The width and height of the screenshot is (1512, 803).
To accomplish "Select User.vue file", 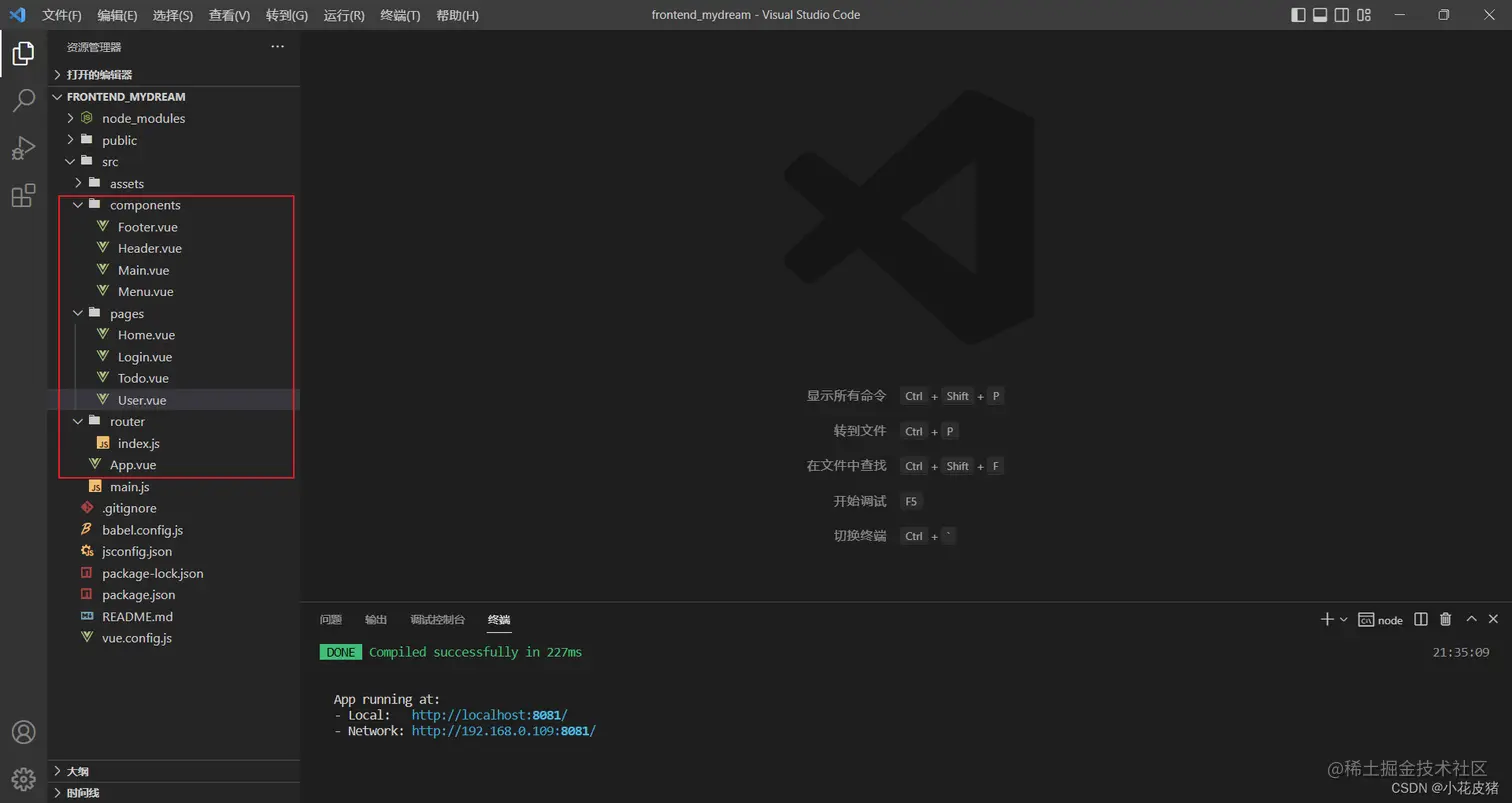I will click(174, 400).
